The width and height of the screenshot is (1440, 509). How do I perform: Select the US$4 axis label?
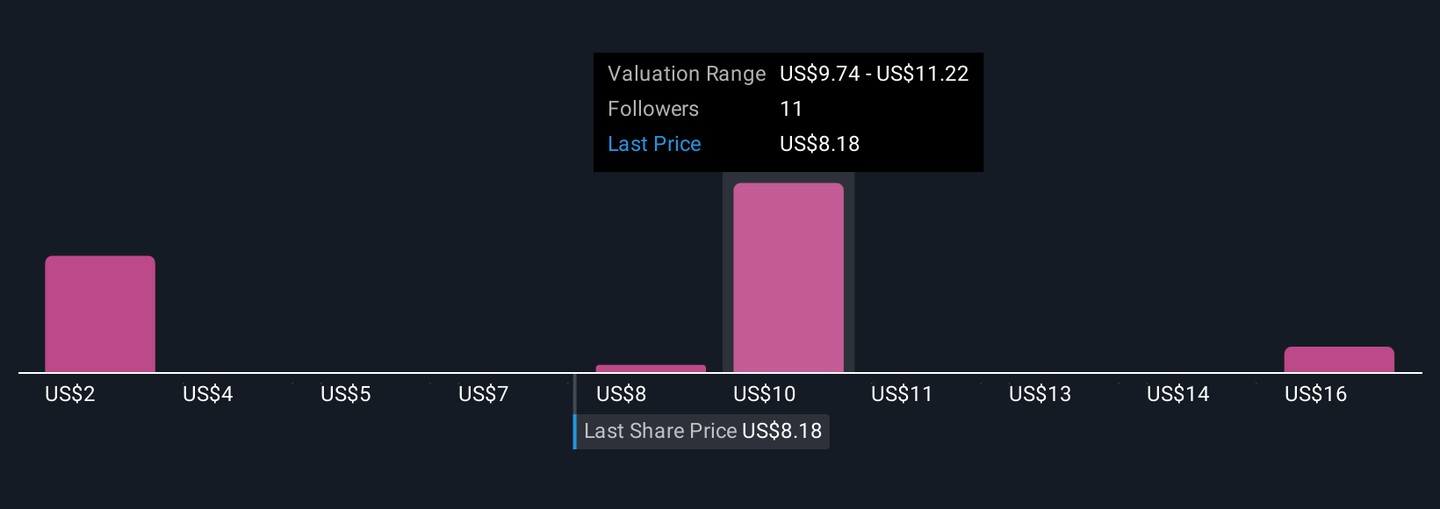[x=208, y=394]
